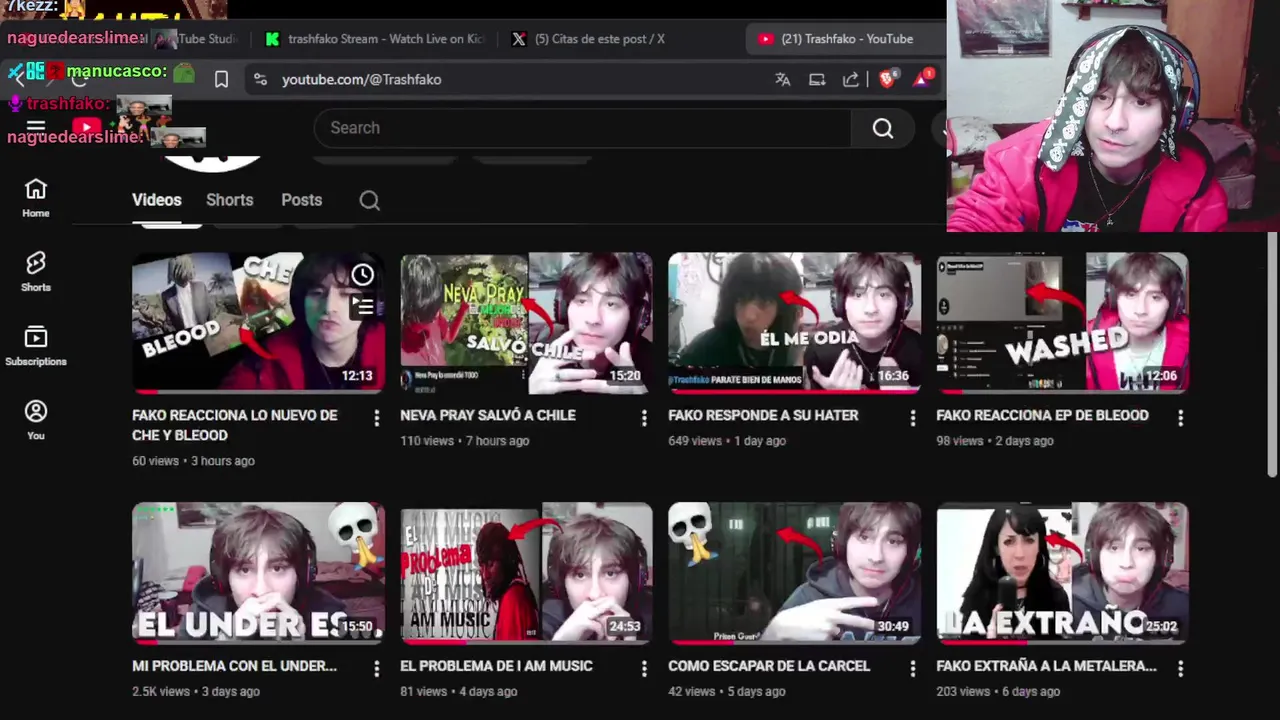The image size is (1280, 720).
Task: Play the ÉL ME ODIA 16:36 thumbnail
Action: pyautogui.click(x=794, y=322)
